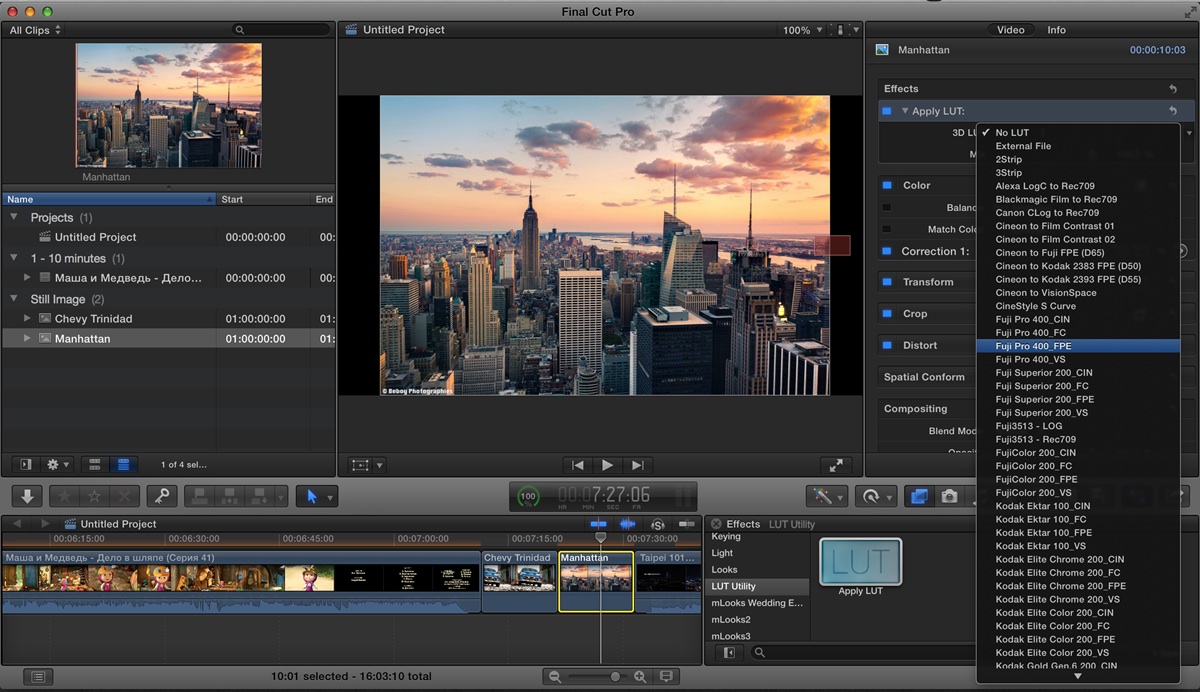Open the All Clips filter dropdown
This screenshot has width=1200, height=692.
pos(35,30)
